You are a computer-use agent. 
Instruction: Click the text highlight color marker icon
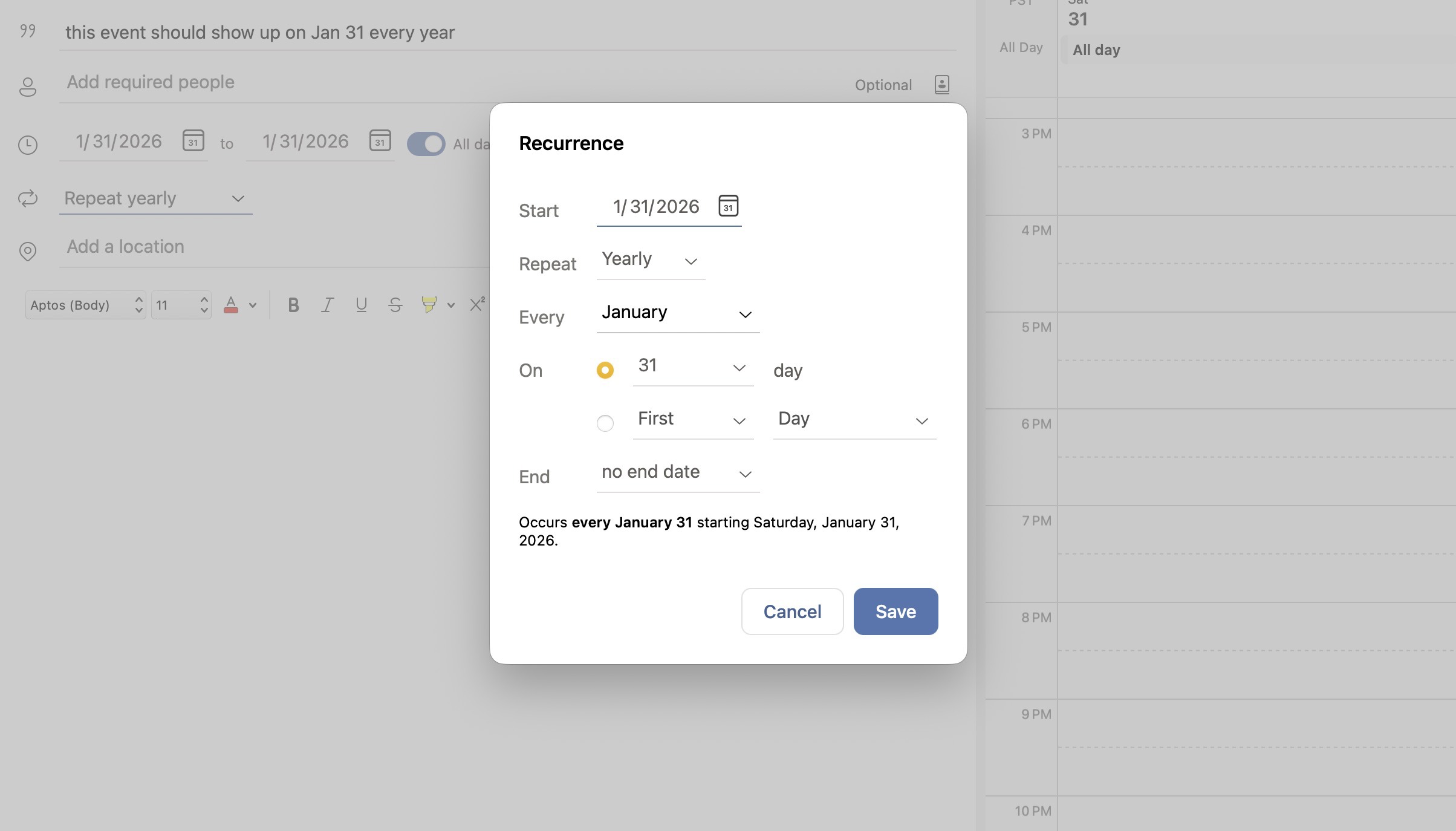tap(429, 305)
